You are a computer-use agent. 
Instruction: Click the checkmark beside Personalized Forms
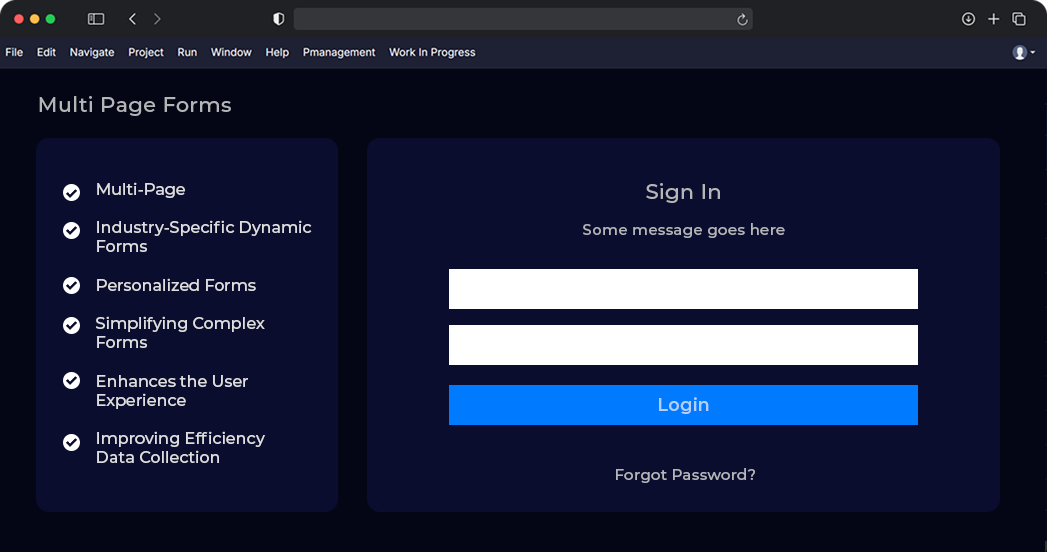pyautogui.click(x=72, y=286)
